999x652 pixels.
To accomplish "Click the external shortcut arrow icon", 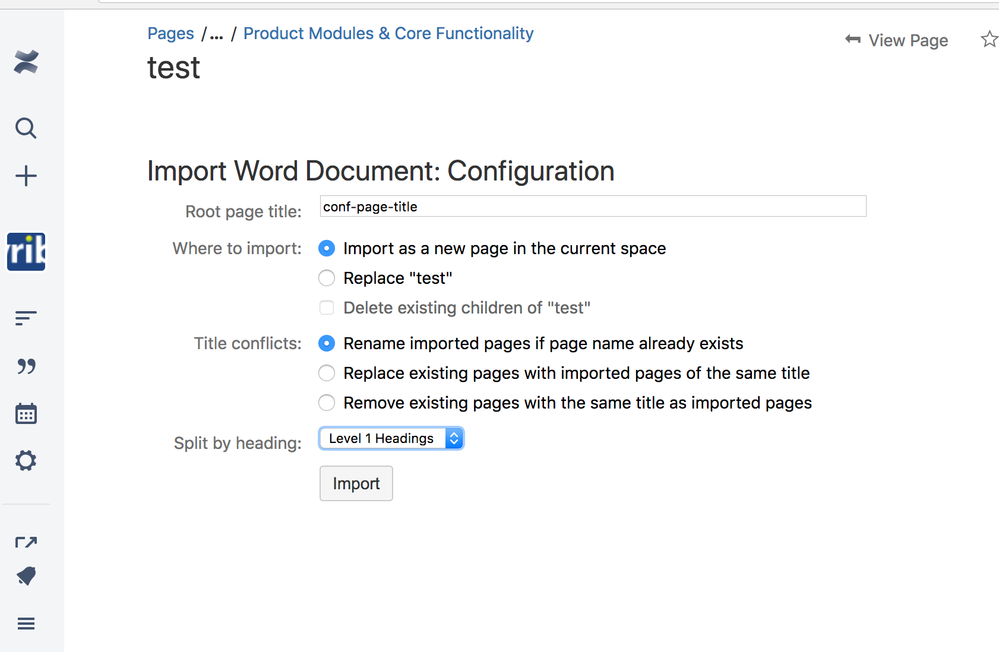I will pyautogui.click(x=26, y=542).
